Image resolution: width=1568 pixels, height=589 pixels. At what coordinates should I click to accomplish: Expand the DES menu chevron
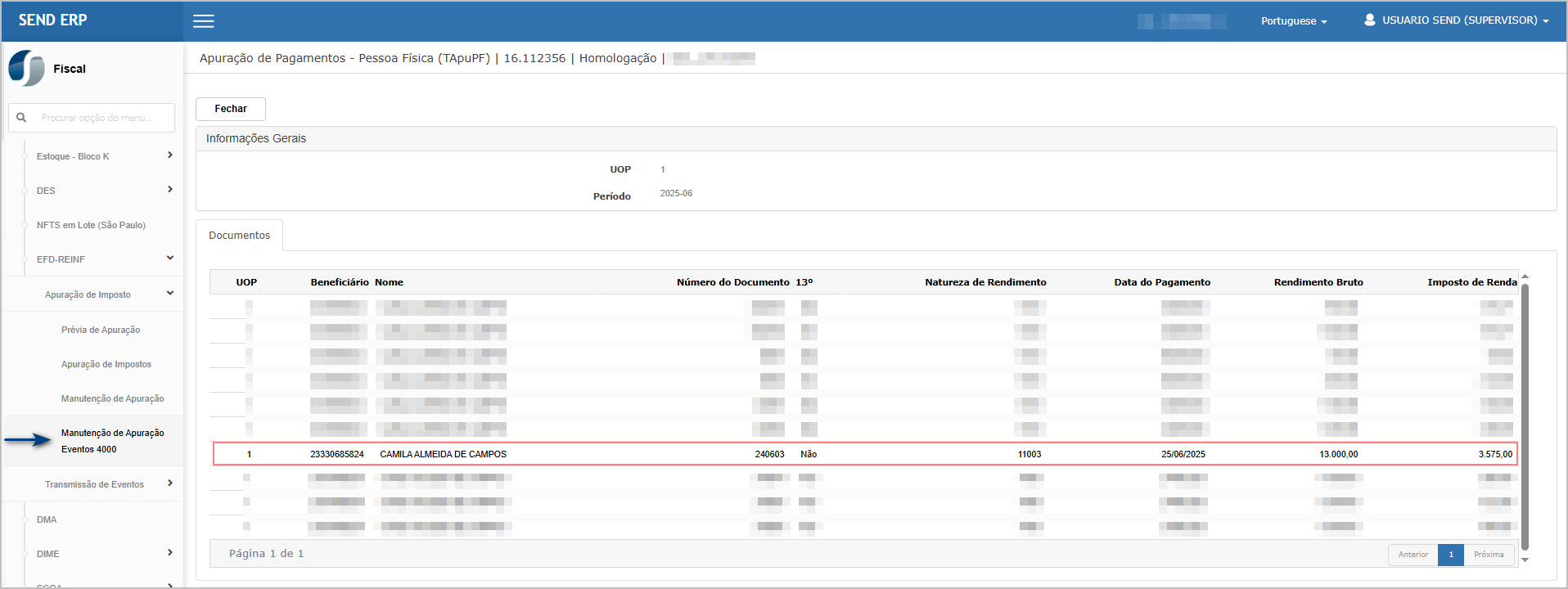(169, 189)
